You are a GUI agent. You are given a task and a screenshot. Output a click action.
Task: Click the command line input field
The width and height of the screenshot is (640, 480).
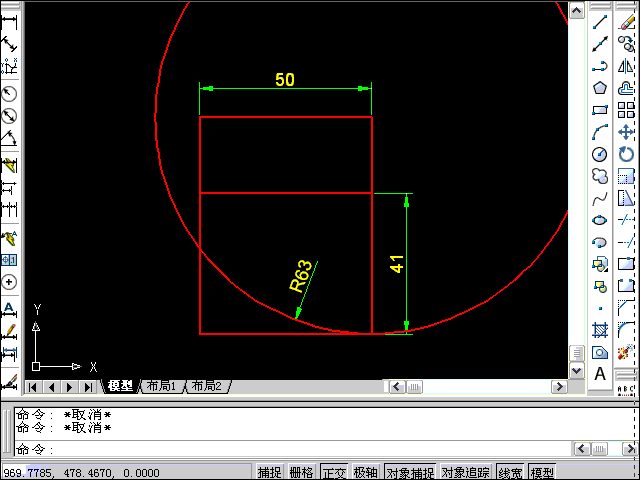[x=294, y=449]
